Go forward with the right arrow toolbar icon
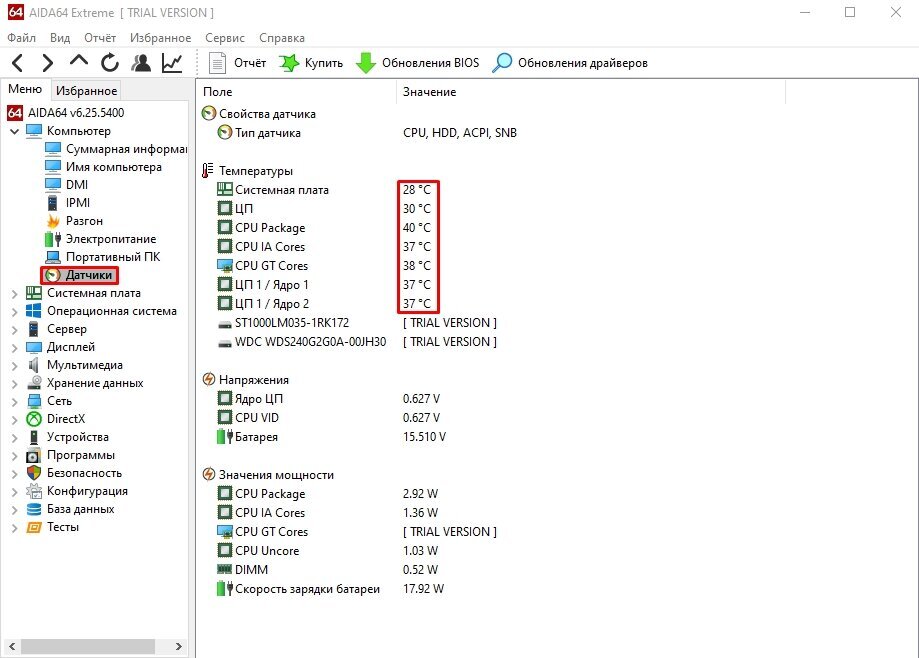Viewport: 919px width, 658px height. (x=47, y=63)
